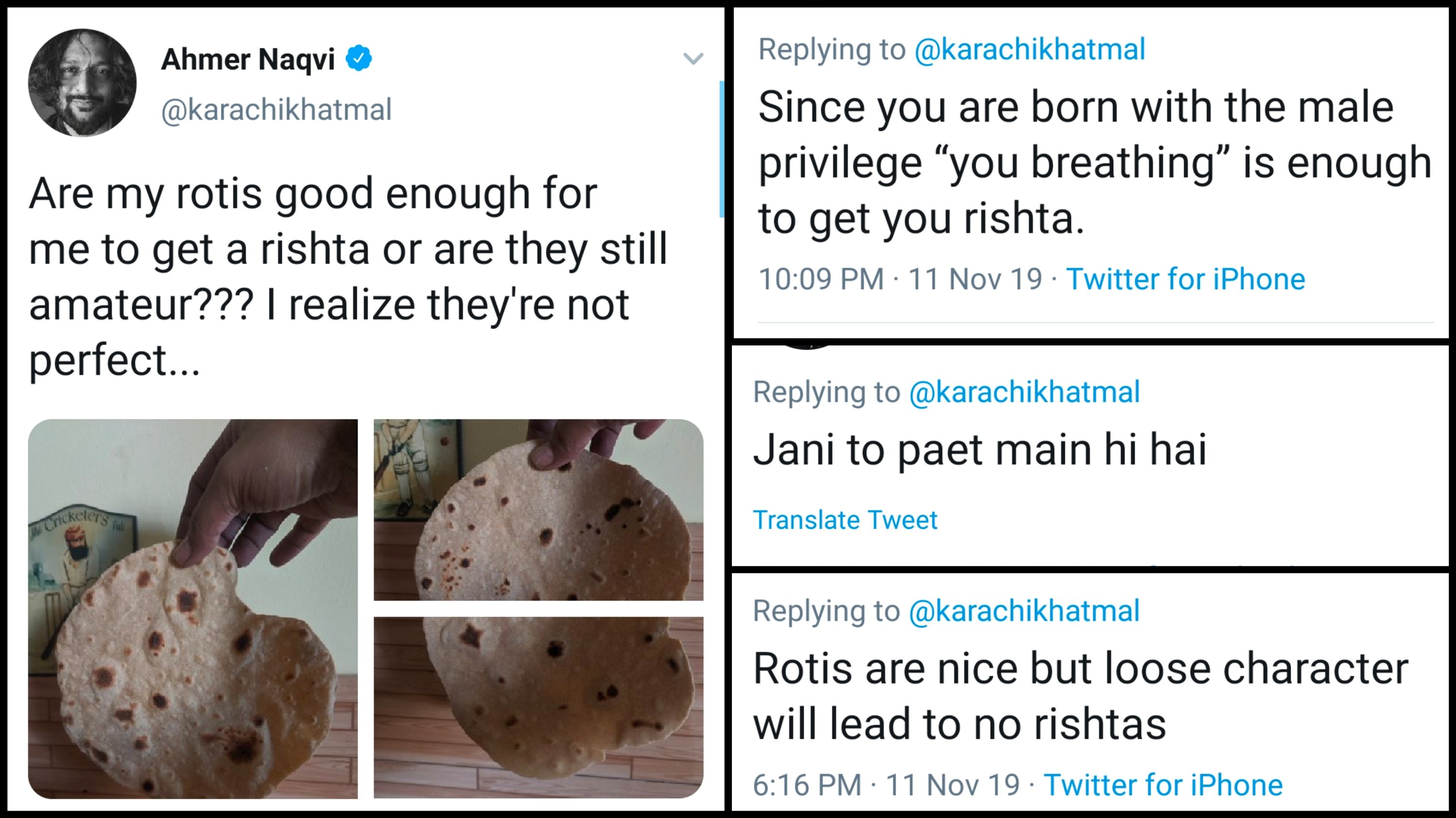View the top-right roti photo

click(x=538, y=509)
